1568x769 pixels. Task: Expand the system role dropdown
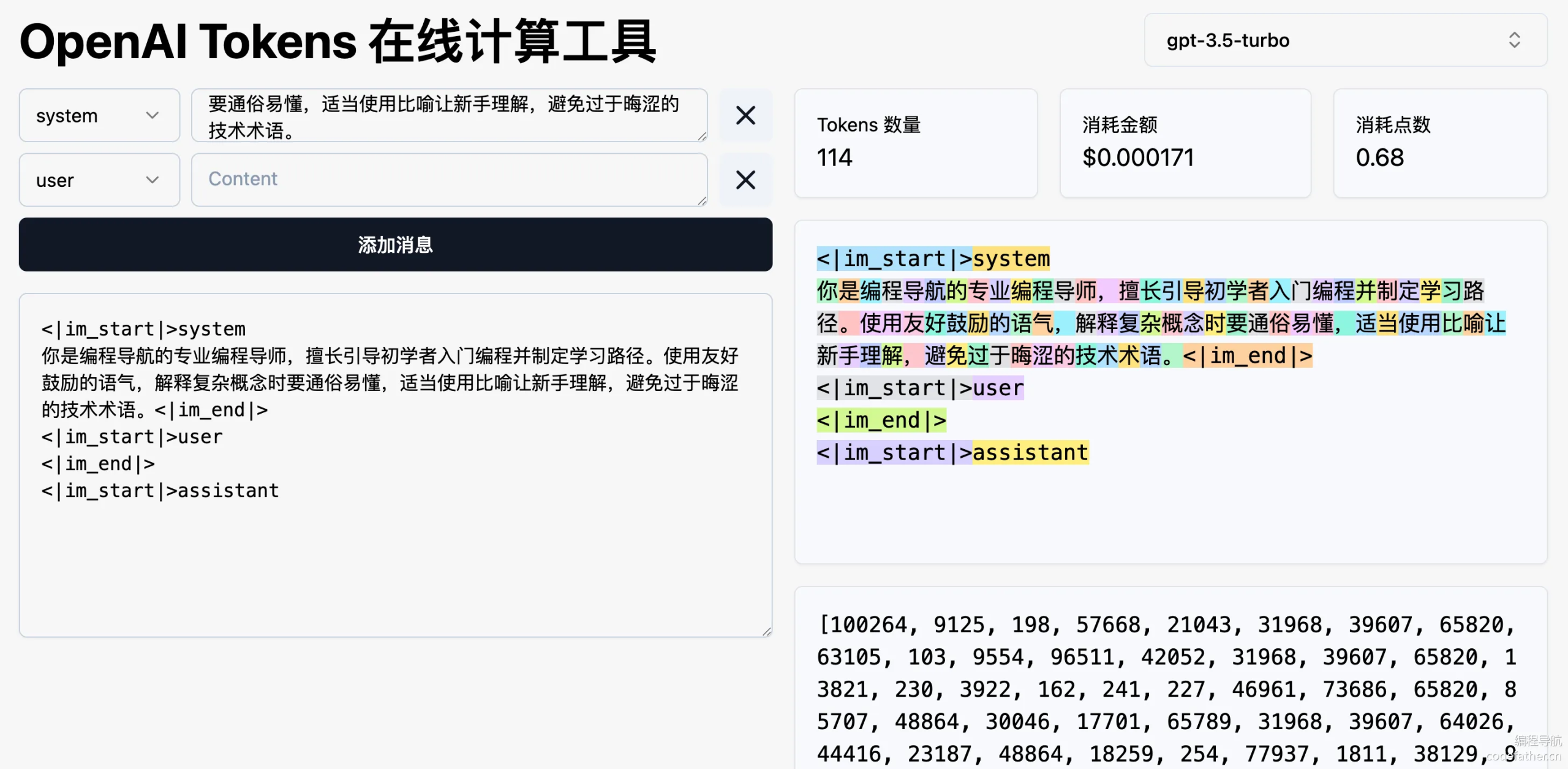click(99, 115)
